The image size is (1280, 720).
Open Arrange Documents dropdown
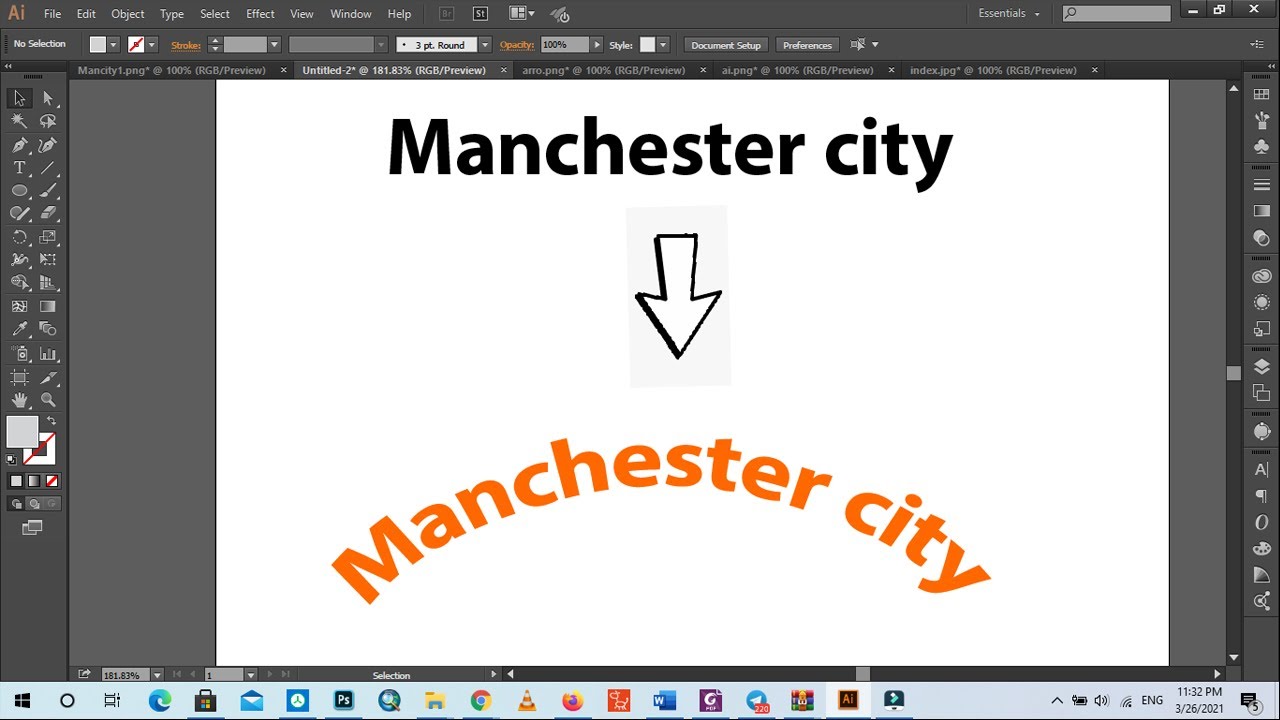[521, 14]
